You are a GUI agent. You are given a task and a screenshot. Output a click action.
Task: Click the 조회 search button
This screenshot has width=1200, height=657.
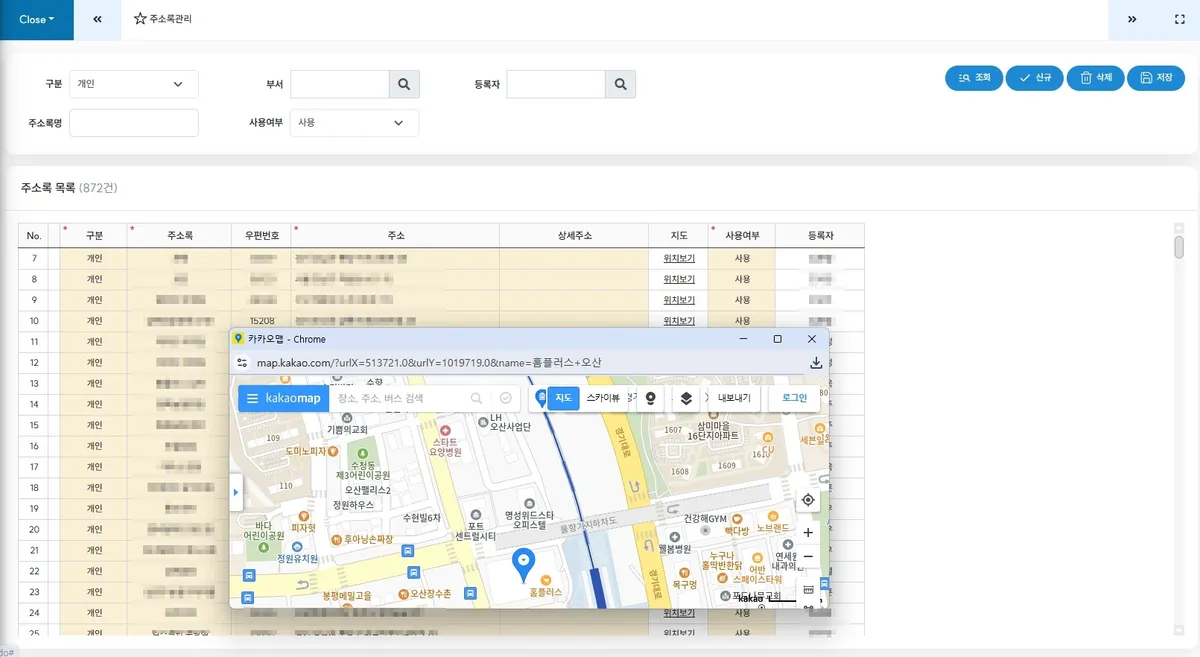(x=974, y=78)
